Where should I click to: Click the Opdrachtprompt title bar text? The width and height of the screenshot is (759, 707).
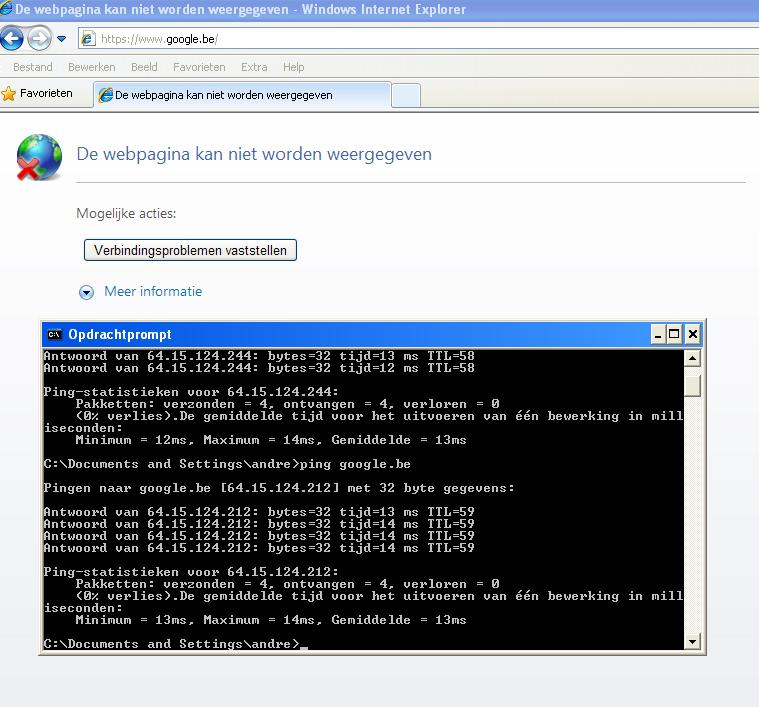(120, 334)
